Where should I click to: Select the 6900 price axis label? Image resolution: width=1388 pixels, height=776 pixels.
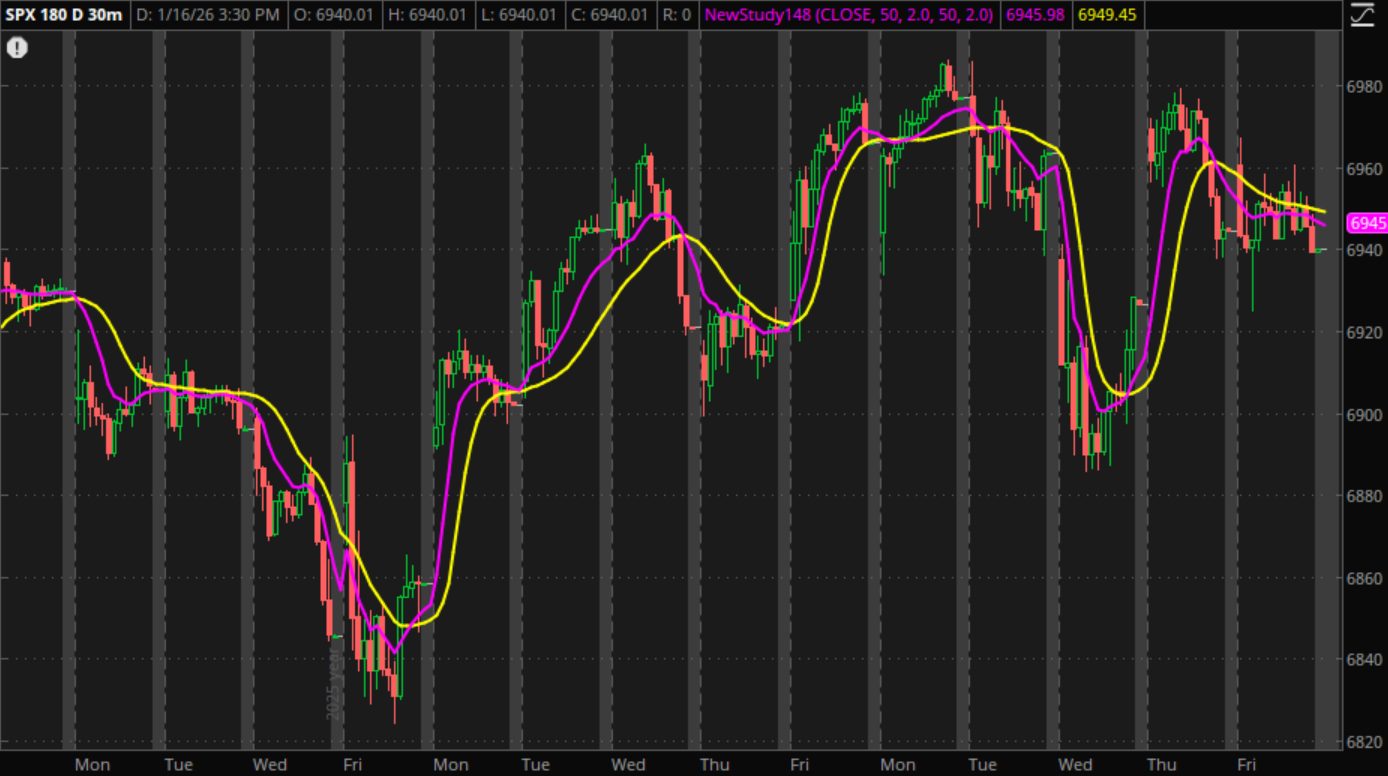click(1365, 414)
